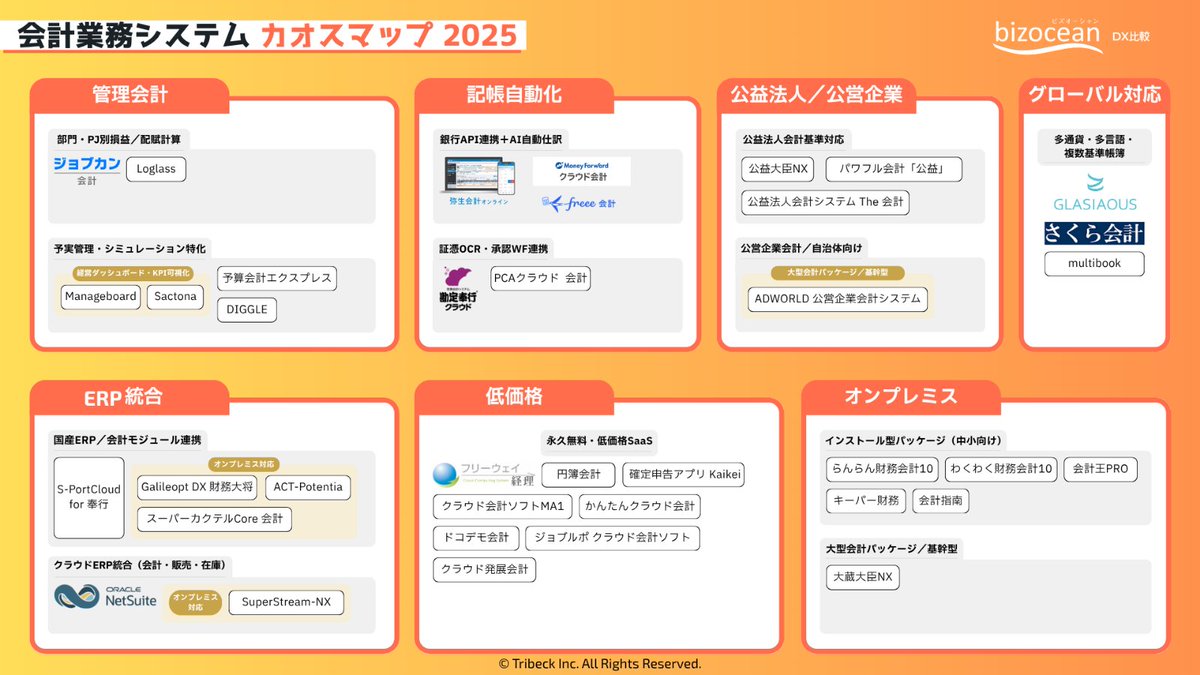This screenshot has height=675, width=1200.
Task: Select the Loglass box
Action: point(156,169)
